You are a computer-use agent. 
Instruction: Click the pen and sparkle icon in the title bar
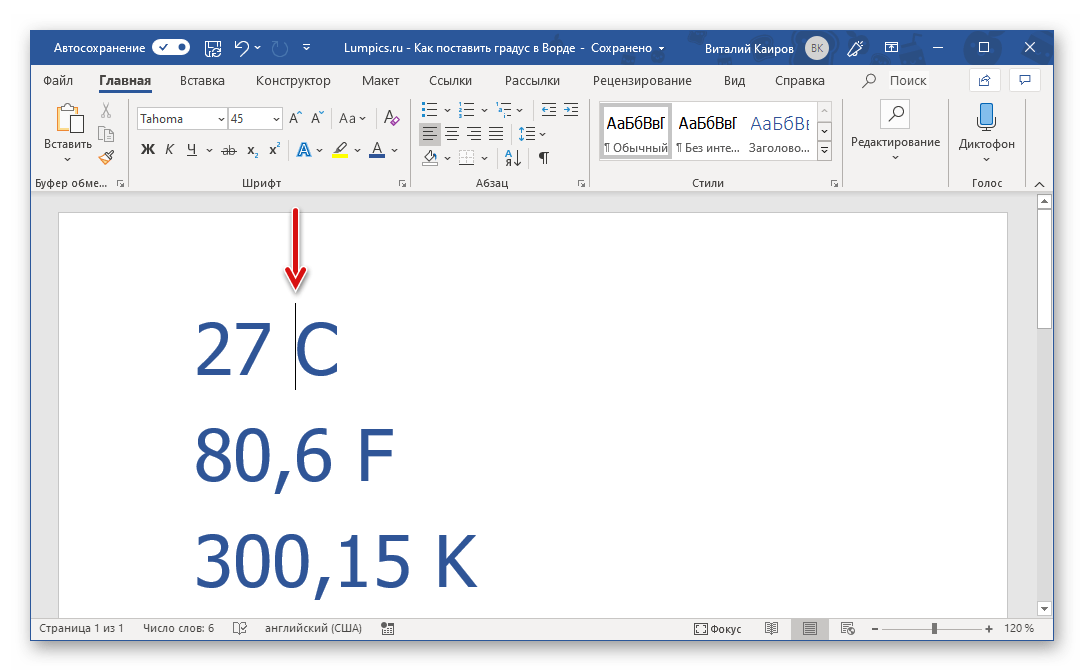tap(855, 48)
